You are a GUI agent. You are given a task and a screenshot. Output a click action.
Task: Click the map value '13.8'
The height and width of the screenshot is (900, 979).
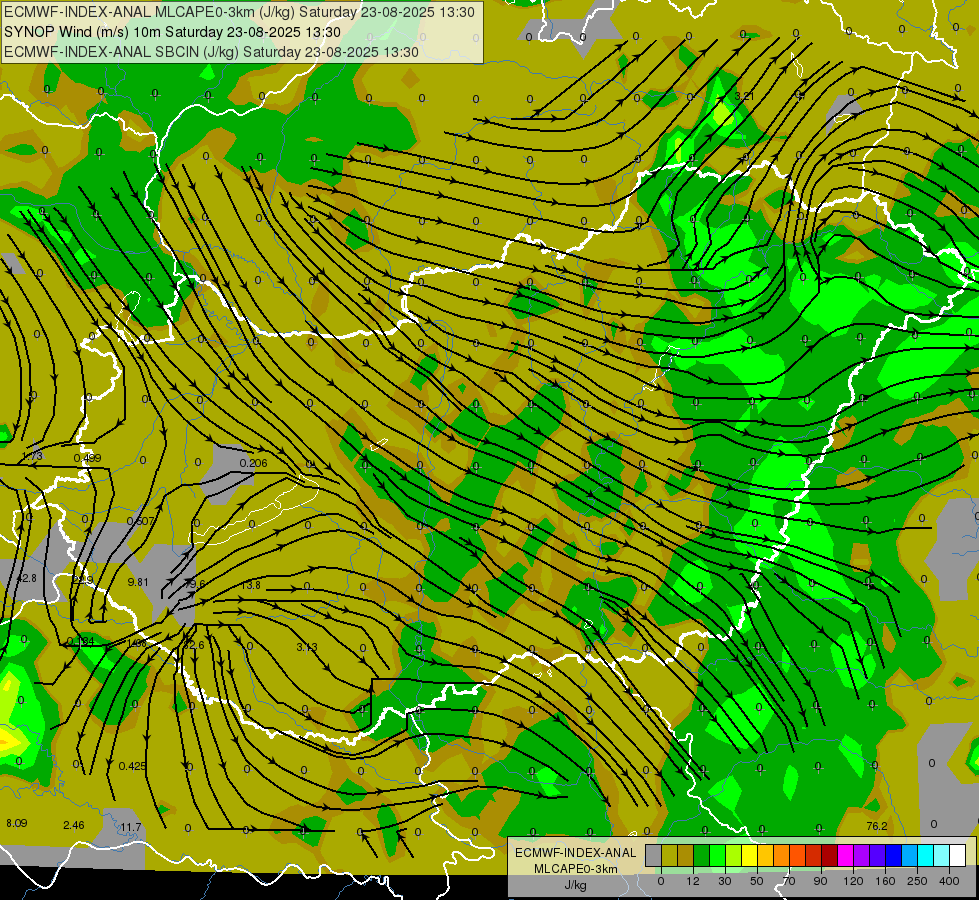click(x=250, y=585)
